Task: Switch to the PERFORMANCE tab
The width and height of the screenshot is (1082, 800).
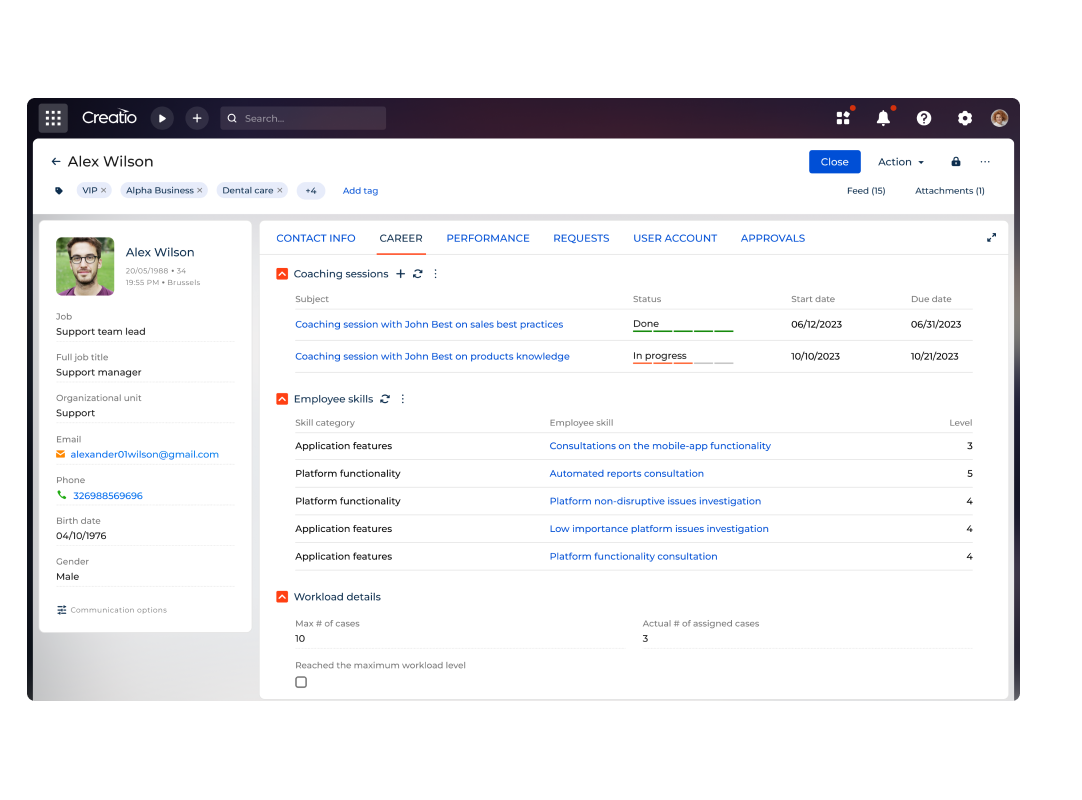Action: pos(488,238)
